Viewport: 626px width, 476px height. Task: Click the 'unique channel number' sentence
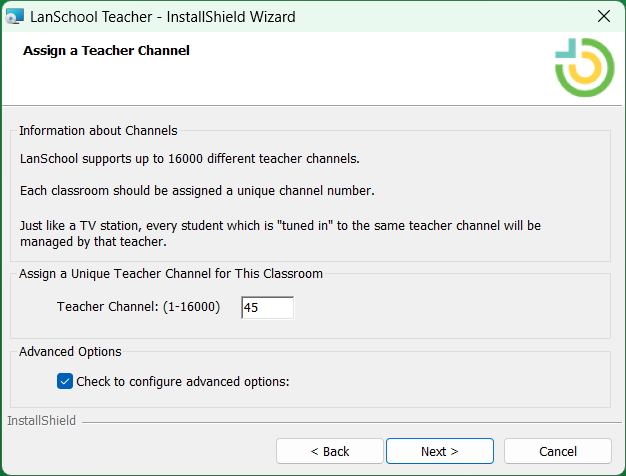point(197,190)
